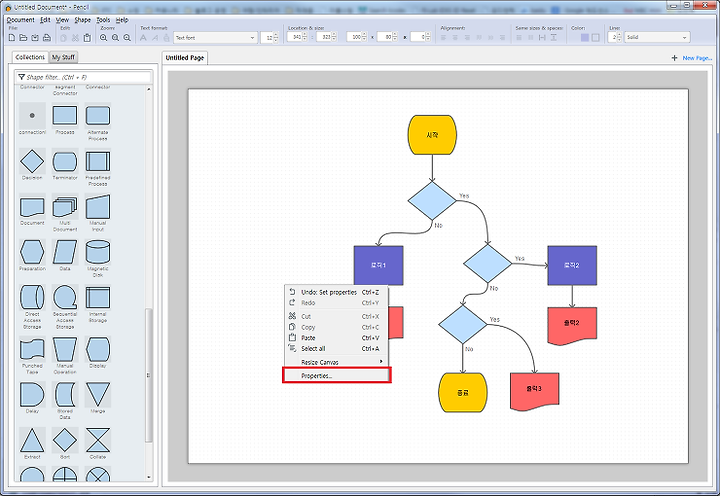Click the Print toolbar icon
Screen dimensions: 720x496
click(46, 38)
